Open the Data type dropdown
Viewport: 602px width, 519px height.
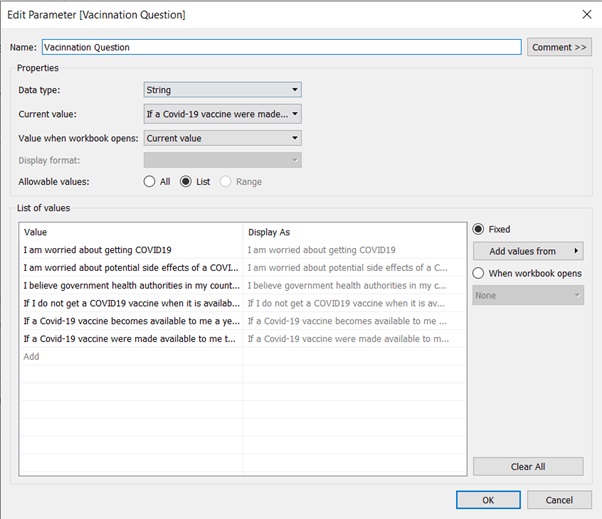pos(223,90)
